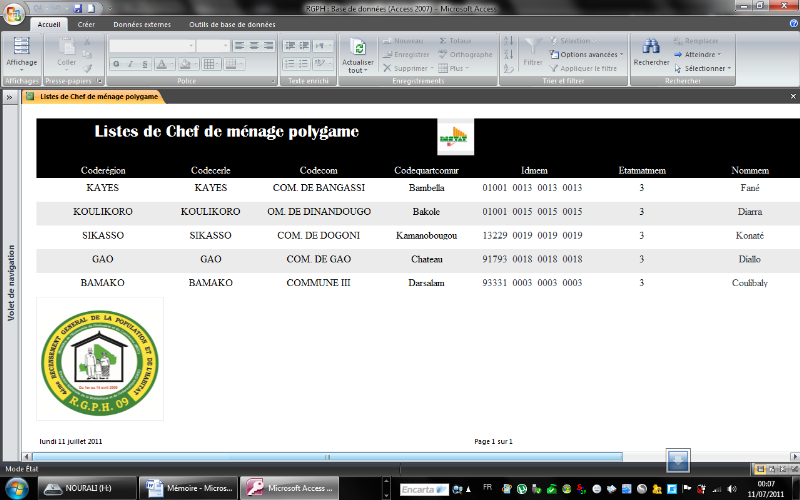This screenshot has height=500, width=800.
Task: Click the Remplacer button
Action: pos(696,41)
